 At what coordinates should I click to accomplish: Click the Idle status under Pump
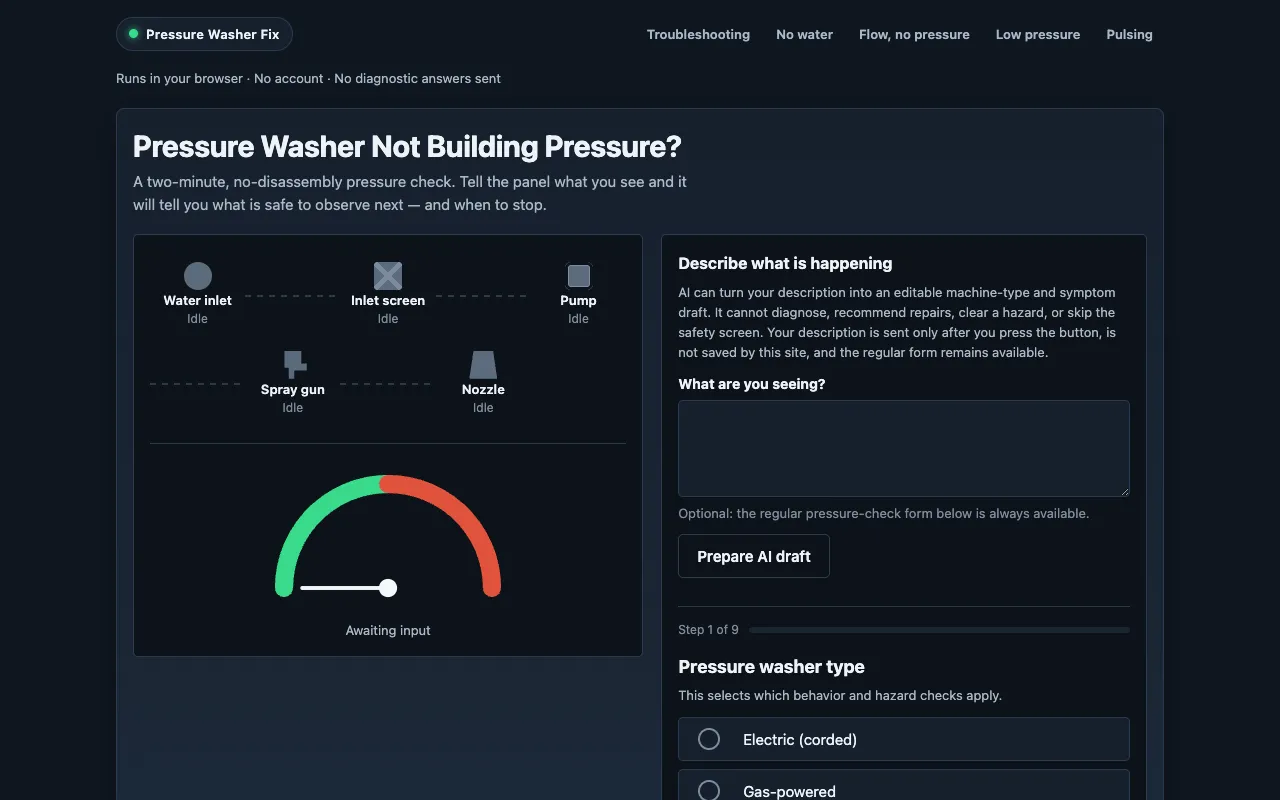point(578,319)
